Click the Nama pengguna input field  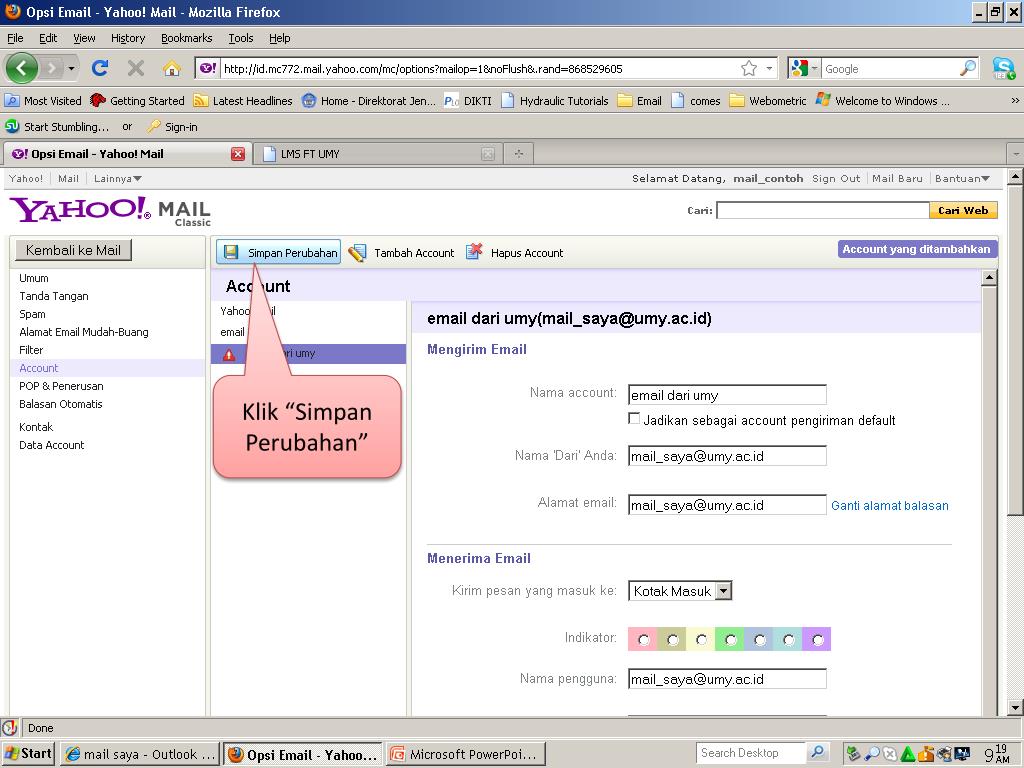(x=727, y=679)
